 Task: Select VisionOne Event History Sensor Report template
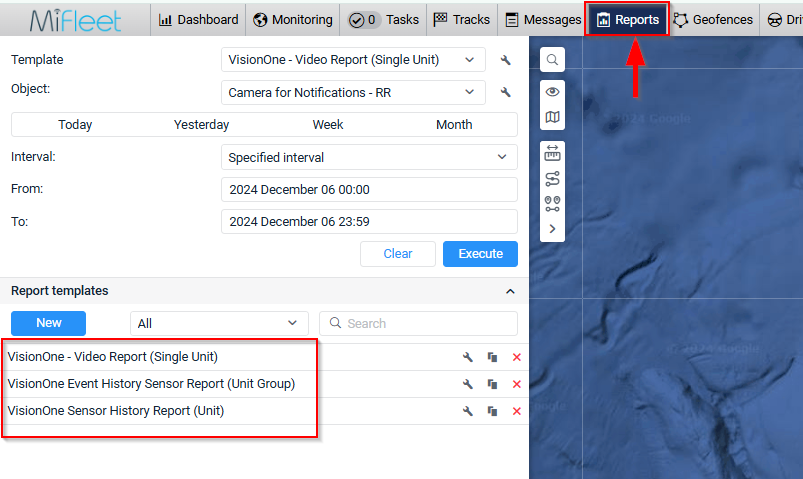point(151,384)
